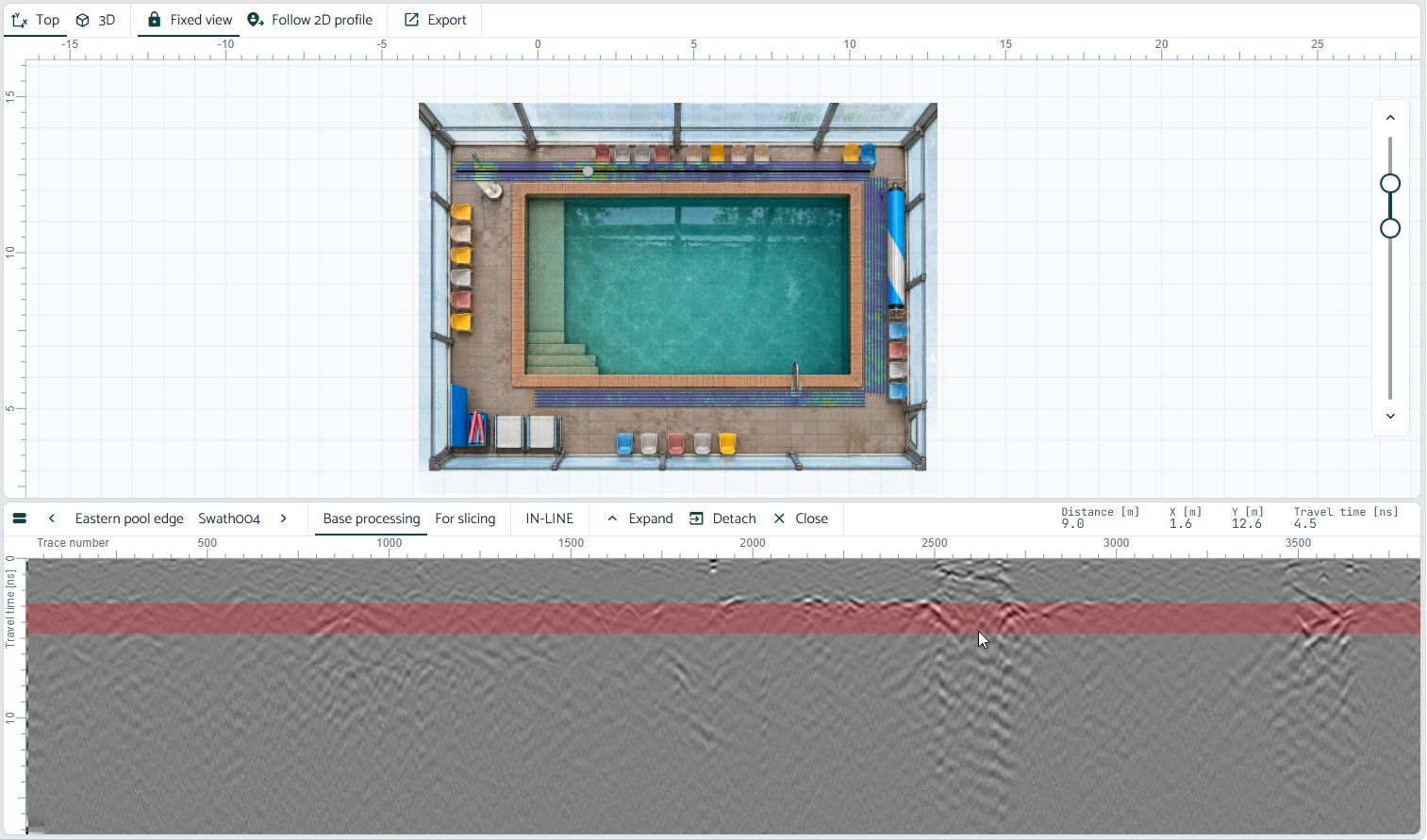1427x840 pixels.
Task: Select the Base processing tab
Action: [372, 519]
